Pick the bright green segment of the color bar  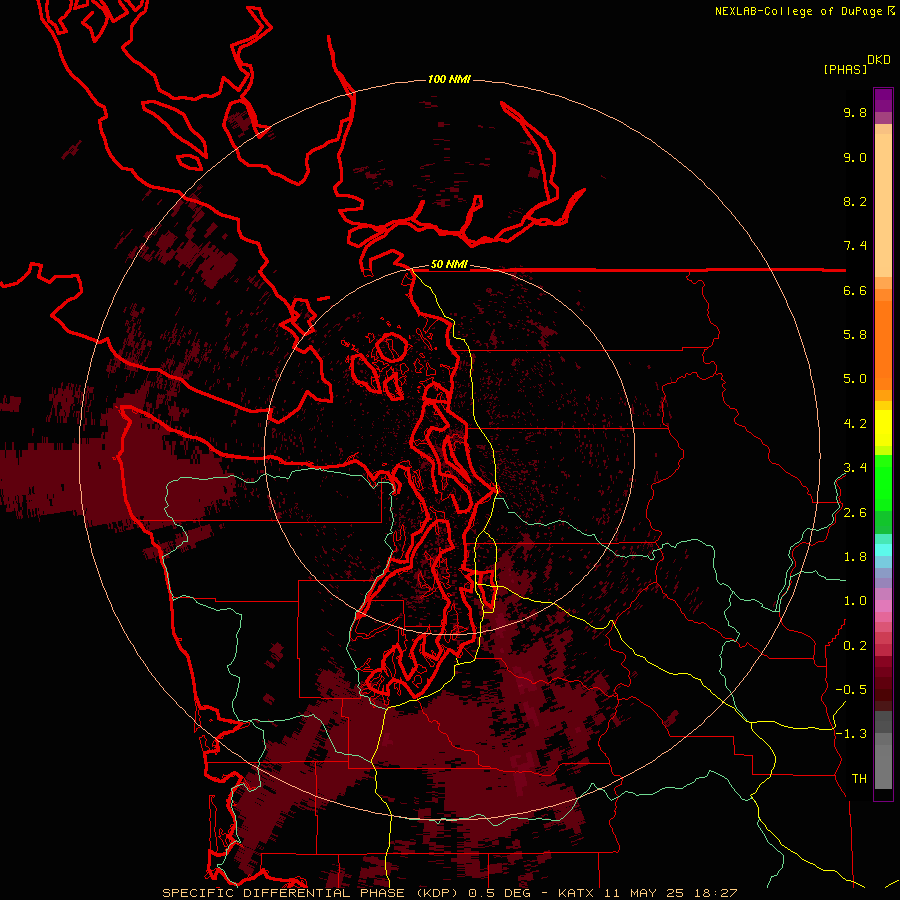pyautogui.click(x=883, y=484)
